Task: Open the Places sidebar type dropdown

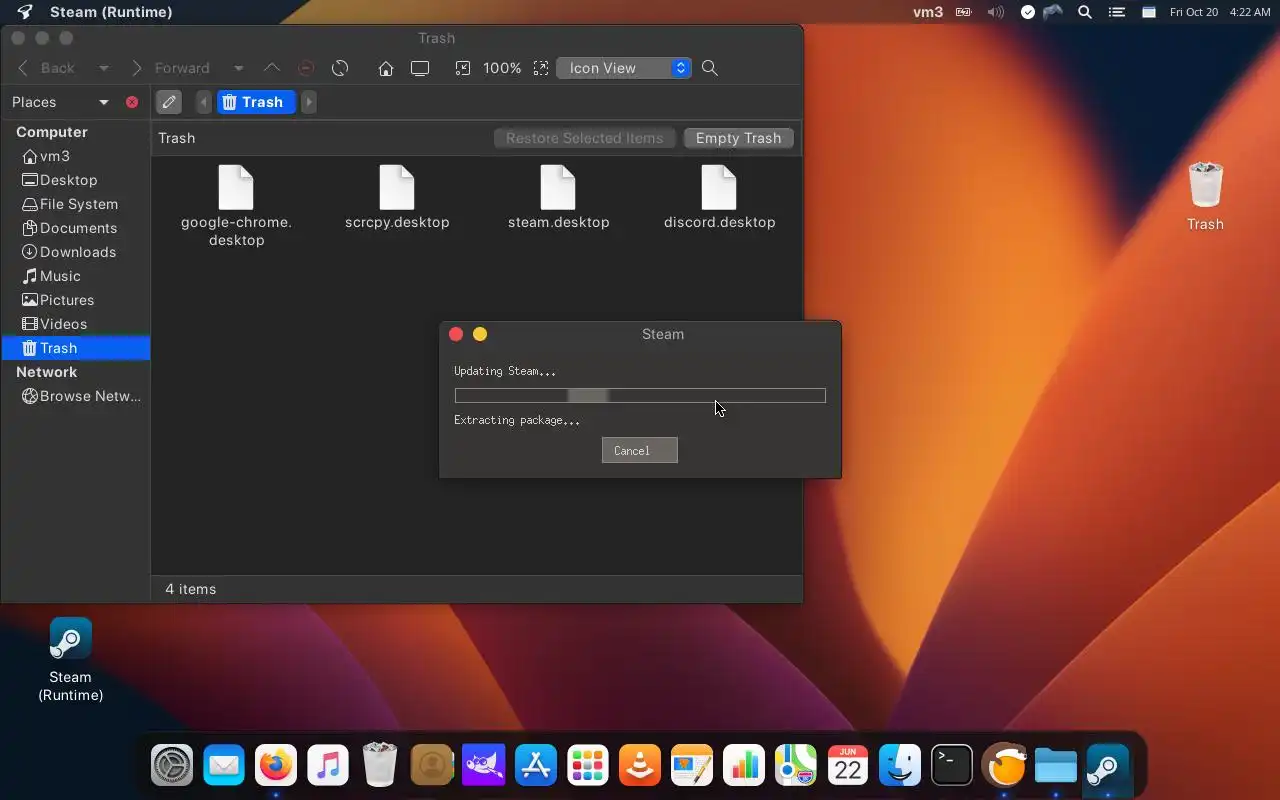Action: pyautogui.click(x=60, y=102)
